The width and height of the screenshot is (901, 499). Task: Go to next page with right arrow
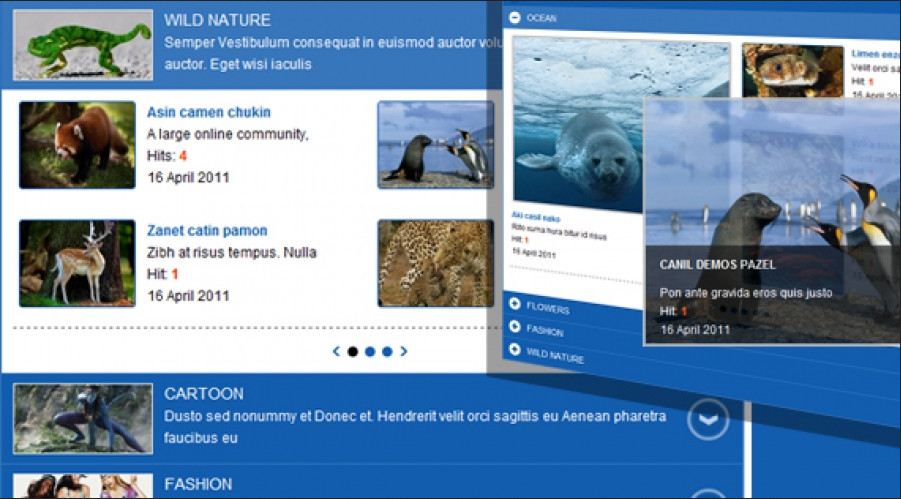pyautogui.click(x=404, y=351)
